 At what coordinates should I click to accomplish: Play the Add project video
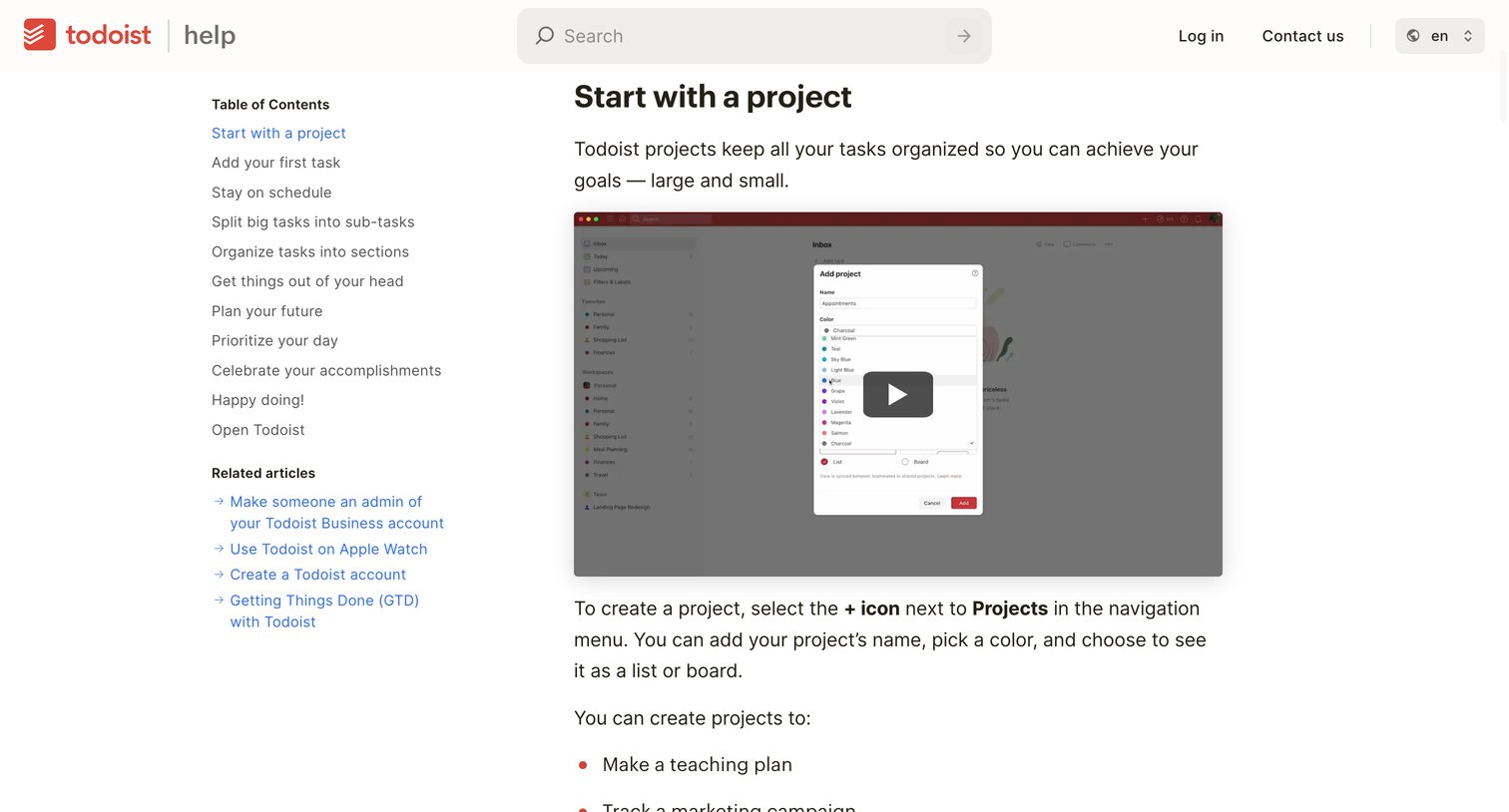click(x=897, y=394)
